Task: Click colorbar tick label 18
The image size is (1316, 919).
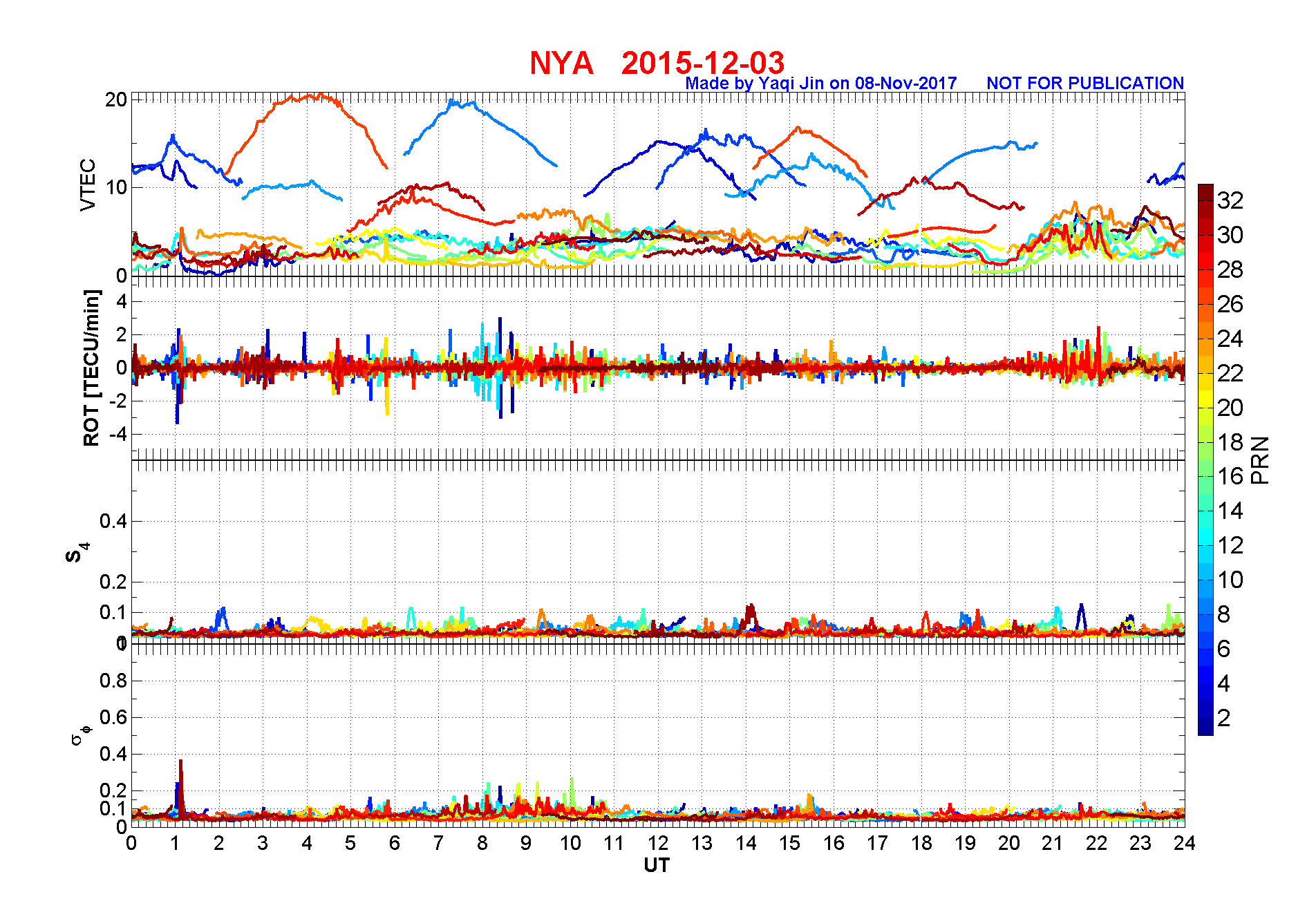Action: pos(1230,442)
